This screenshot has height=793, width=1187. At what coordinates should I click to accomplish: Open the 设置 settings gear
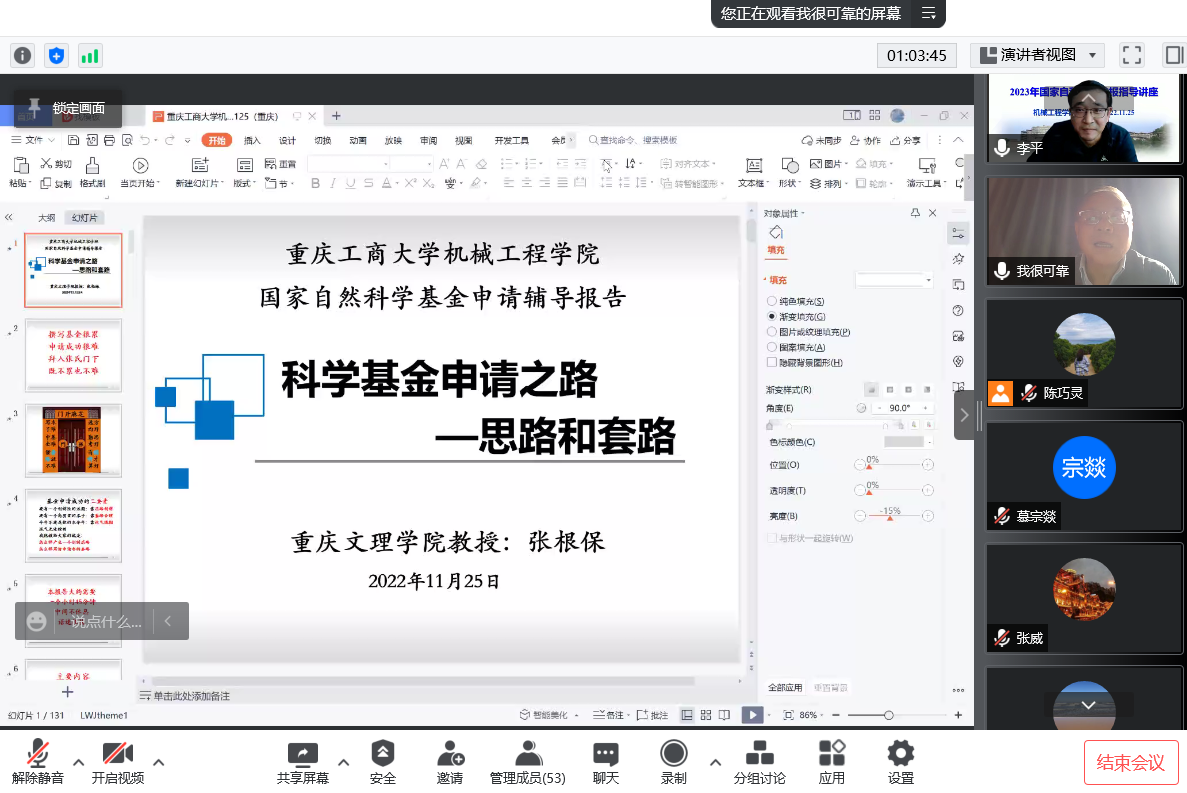click(x=900, y=753)
